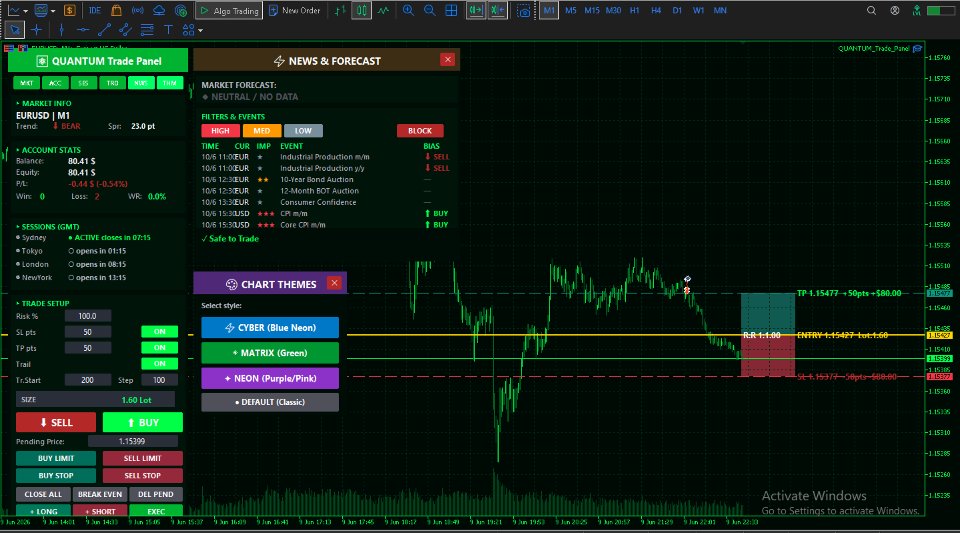Open objects shapes dropdown arrow
Image resolution: width=960 pixels, height=533 pixels.
(200, 30)
